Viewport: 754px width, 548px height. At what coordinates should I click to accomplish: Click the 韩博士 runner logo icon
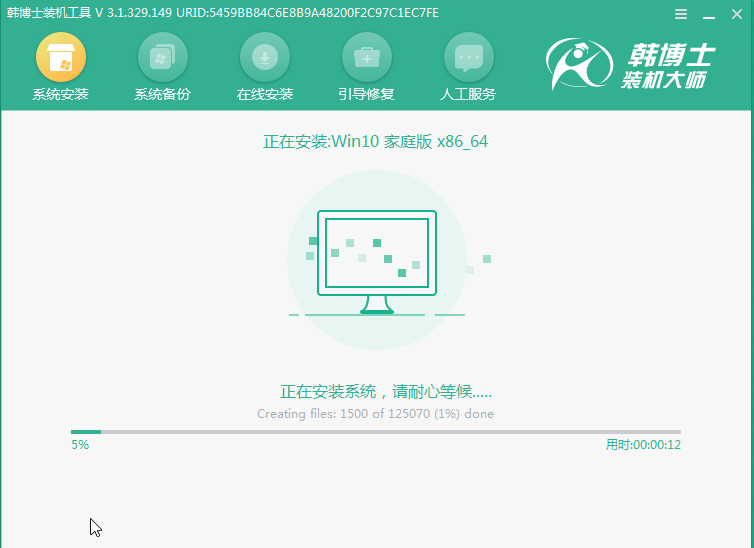[x=578, y=66]
